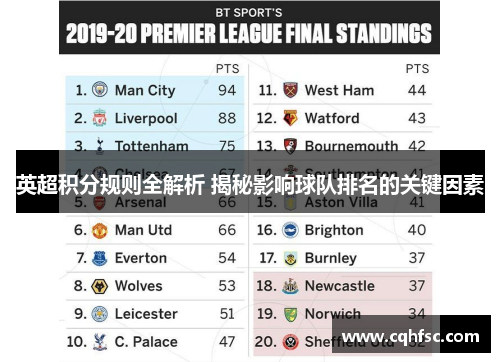Click the Norwich club crest
Image resolution: width=500 pixels, height=362 pixels.
coord(290,314)
